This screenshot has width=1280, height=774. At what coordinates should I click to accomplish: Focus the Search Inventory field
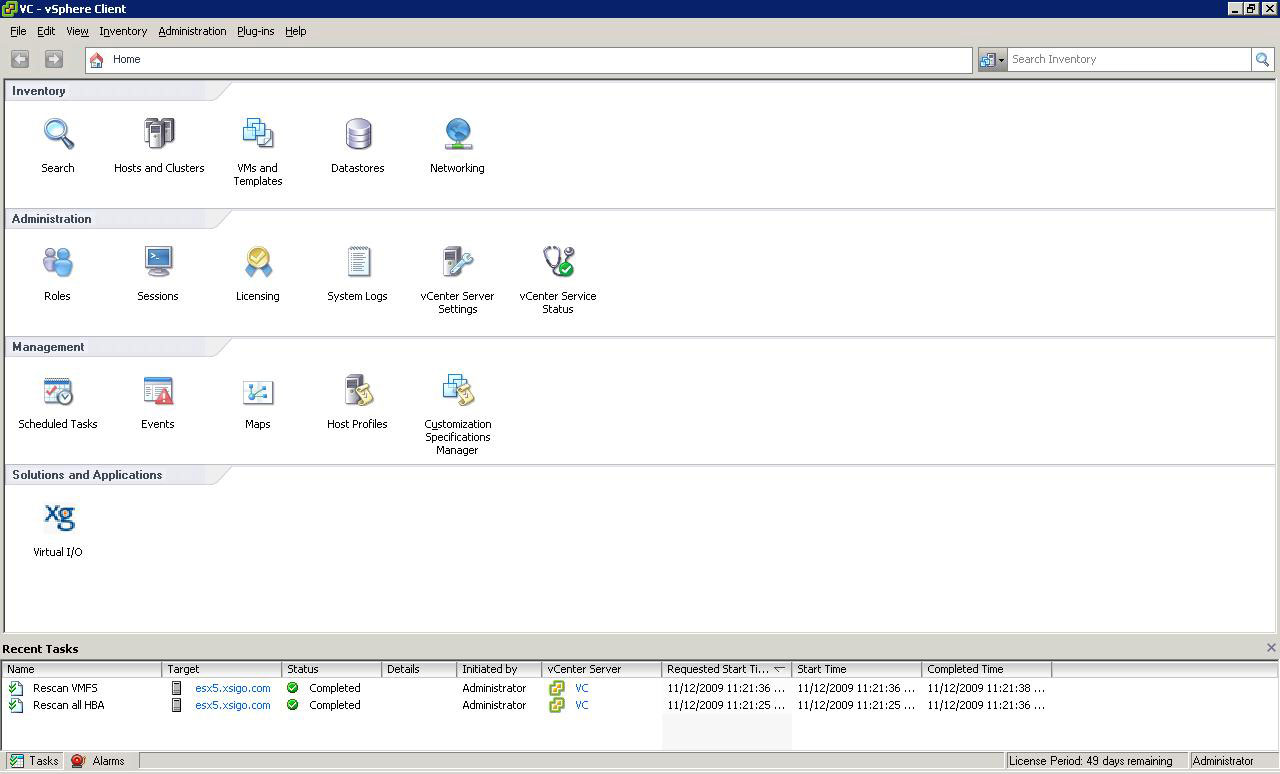[x=1129, y=60]
